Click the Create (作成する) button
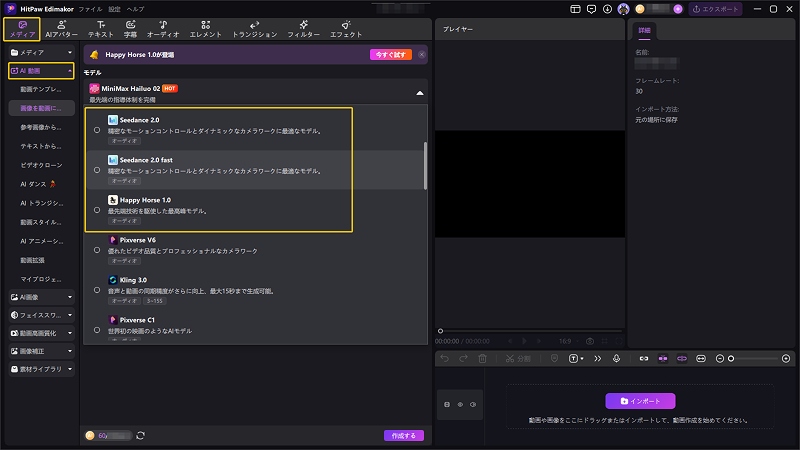The image size is (800, 450). (x=404, y=436)
